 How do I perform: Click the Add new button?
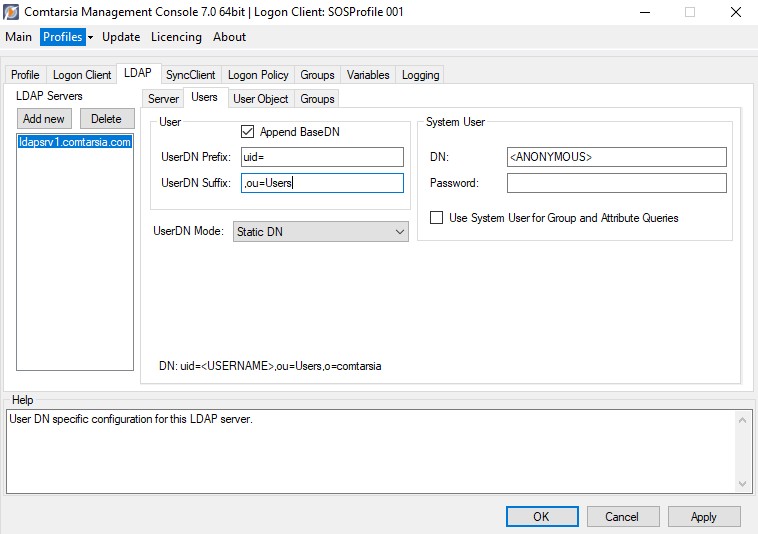pos(44,119)
